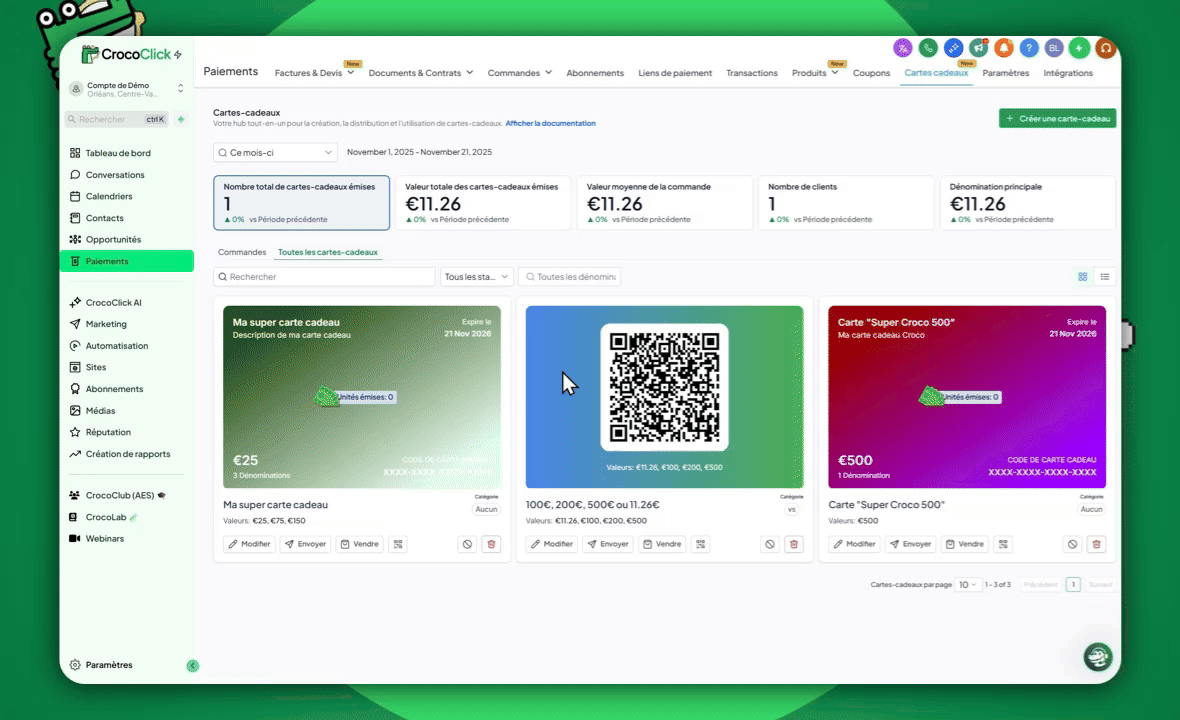Viewport: 1180px width, 720px height.
Task: Click the blue help question mark icon
Action: 1028,48
